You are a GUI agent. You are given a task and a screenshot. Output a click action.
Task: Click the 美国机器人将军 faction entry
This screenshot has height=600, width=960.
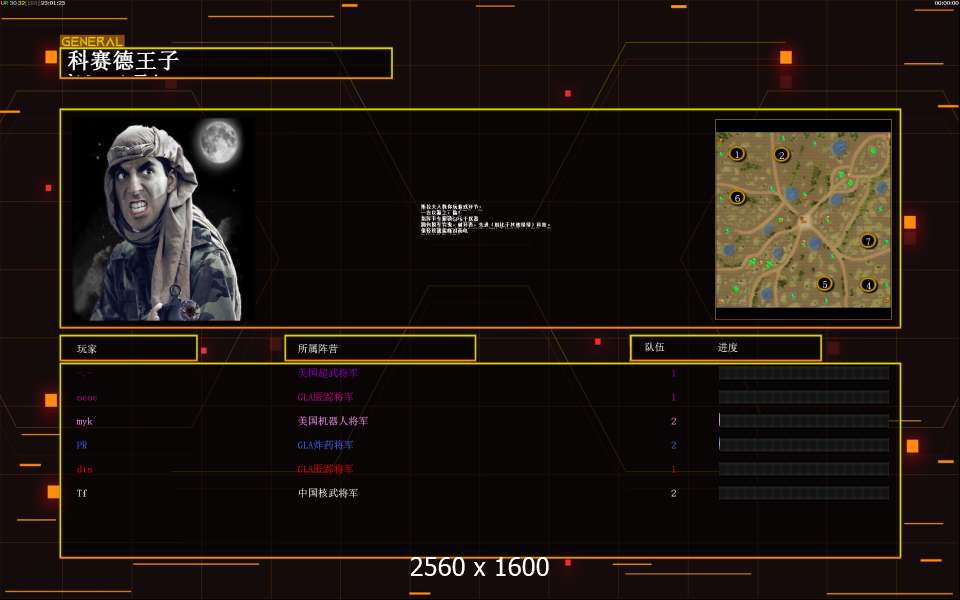333,421
